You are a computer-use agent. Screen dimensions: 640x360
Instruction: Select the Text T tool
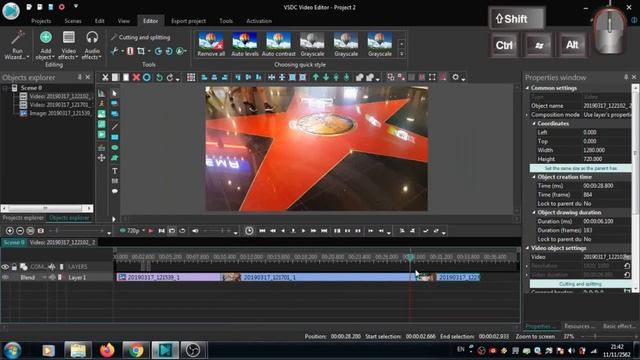tap(115, 171)
